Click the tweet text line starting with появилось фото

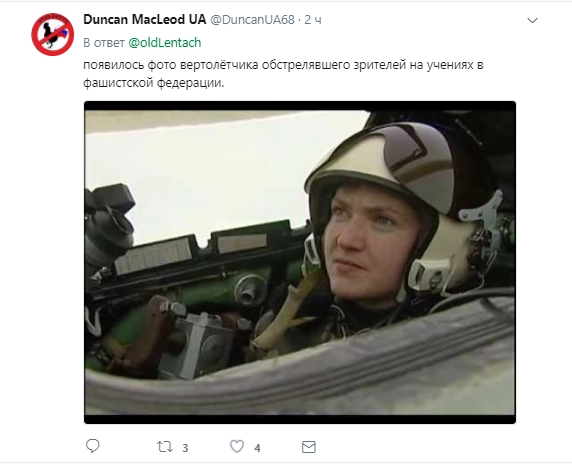tap(283, 65)
